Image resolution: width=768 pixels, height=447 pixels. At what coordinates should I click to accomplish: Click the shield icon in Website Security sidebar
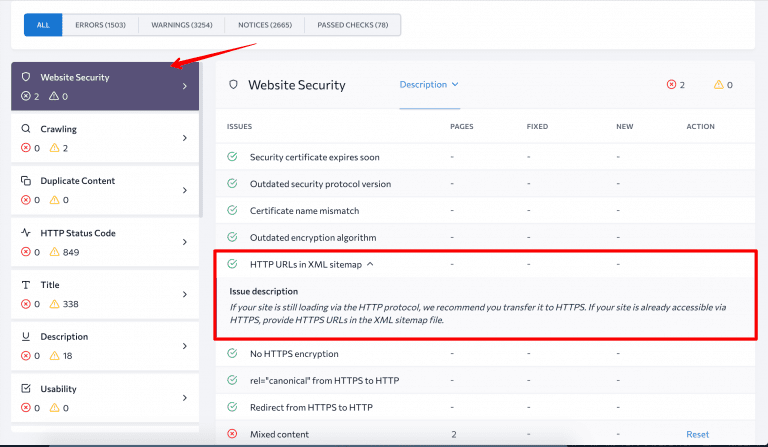point(26,77)
